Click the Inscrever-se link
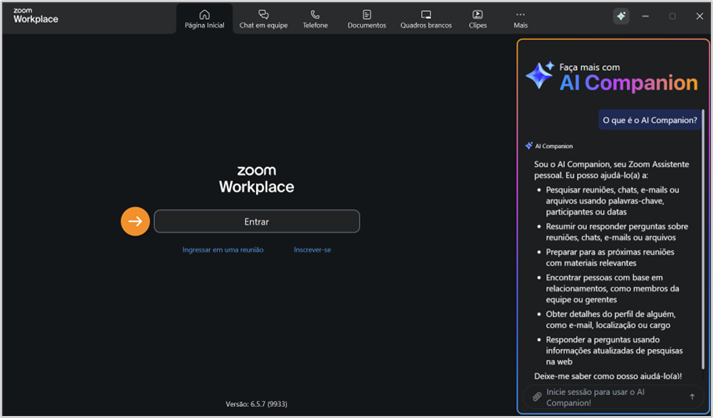The width and height of the screenshot is (713, 418). tap(312, 250)
